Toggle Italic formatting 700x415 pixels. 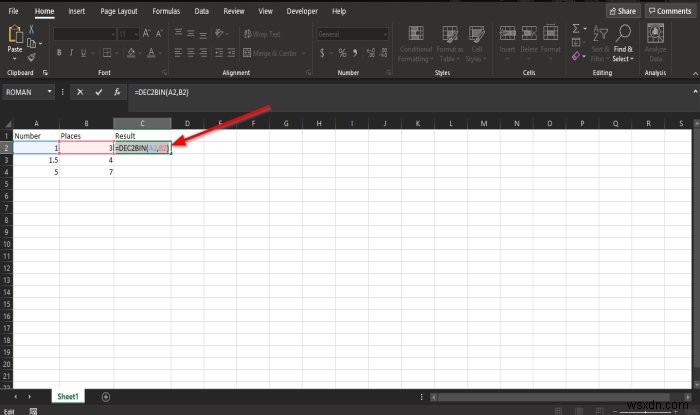point(71,53)
